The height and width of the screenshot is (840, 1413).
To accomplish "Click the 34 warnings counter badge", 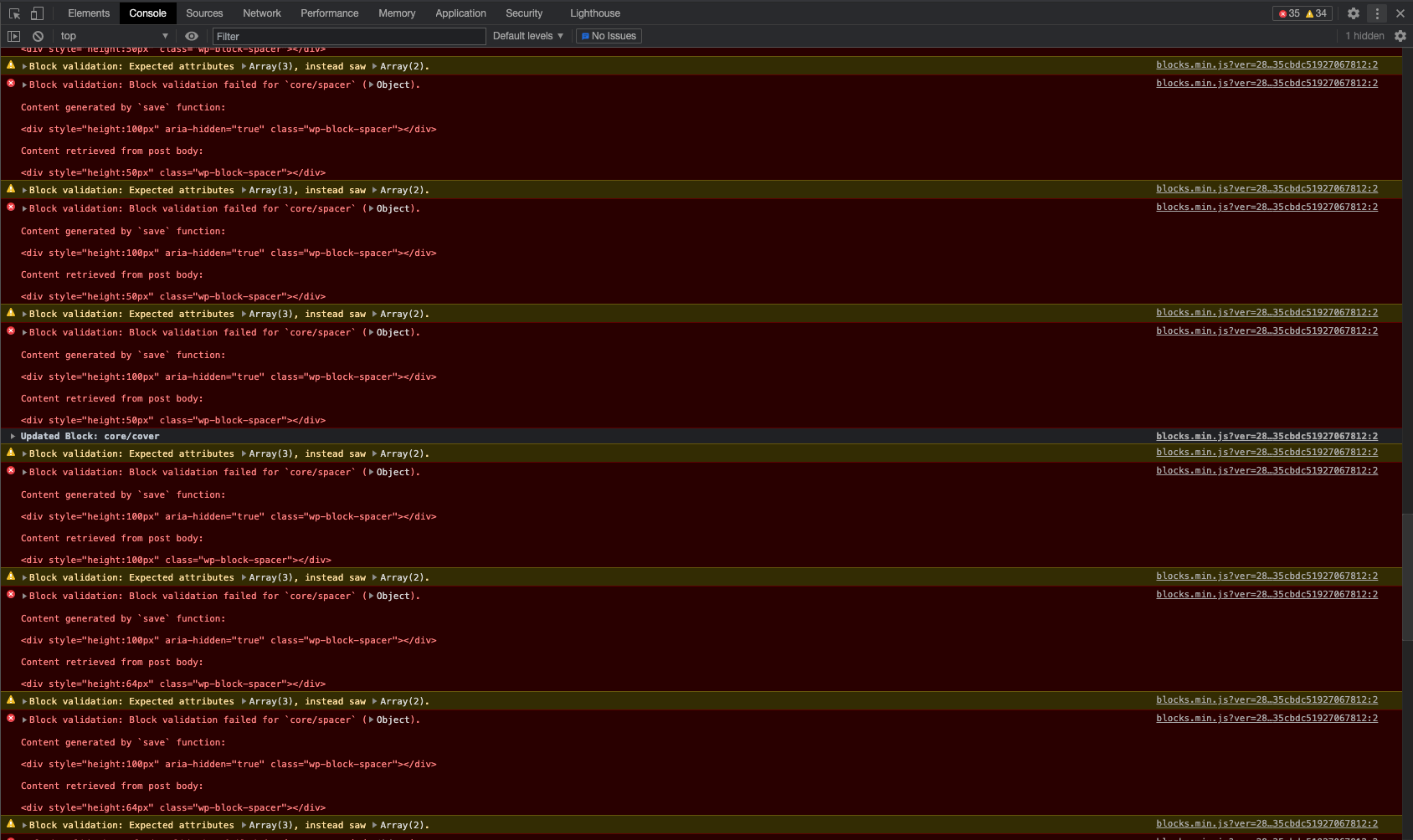I will [1317, 13].
